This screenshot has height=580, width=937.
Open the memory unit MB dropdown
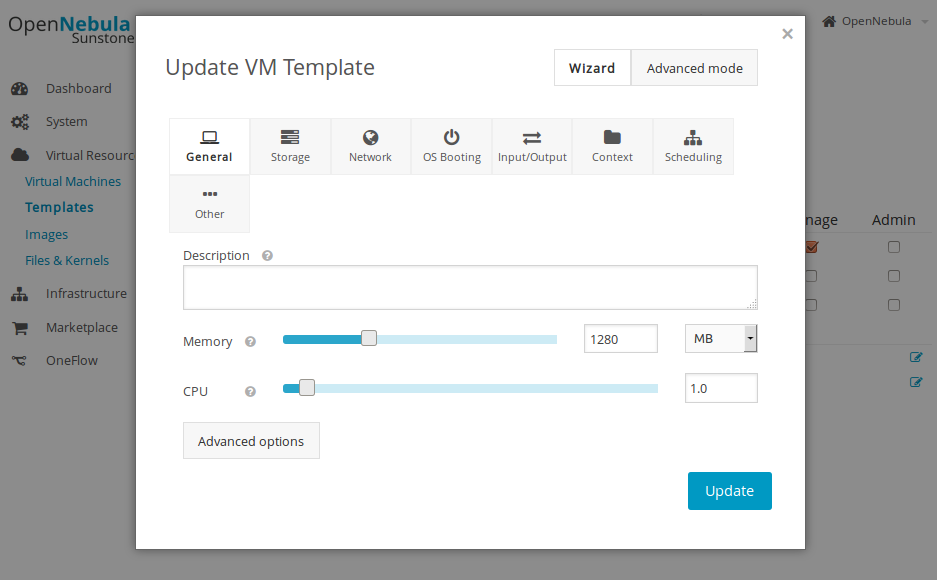click(x=720, y=339)
